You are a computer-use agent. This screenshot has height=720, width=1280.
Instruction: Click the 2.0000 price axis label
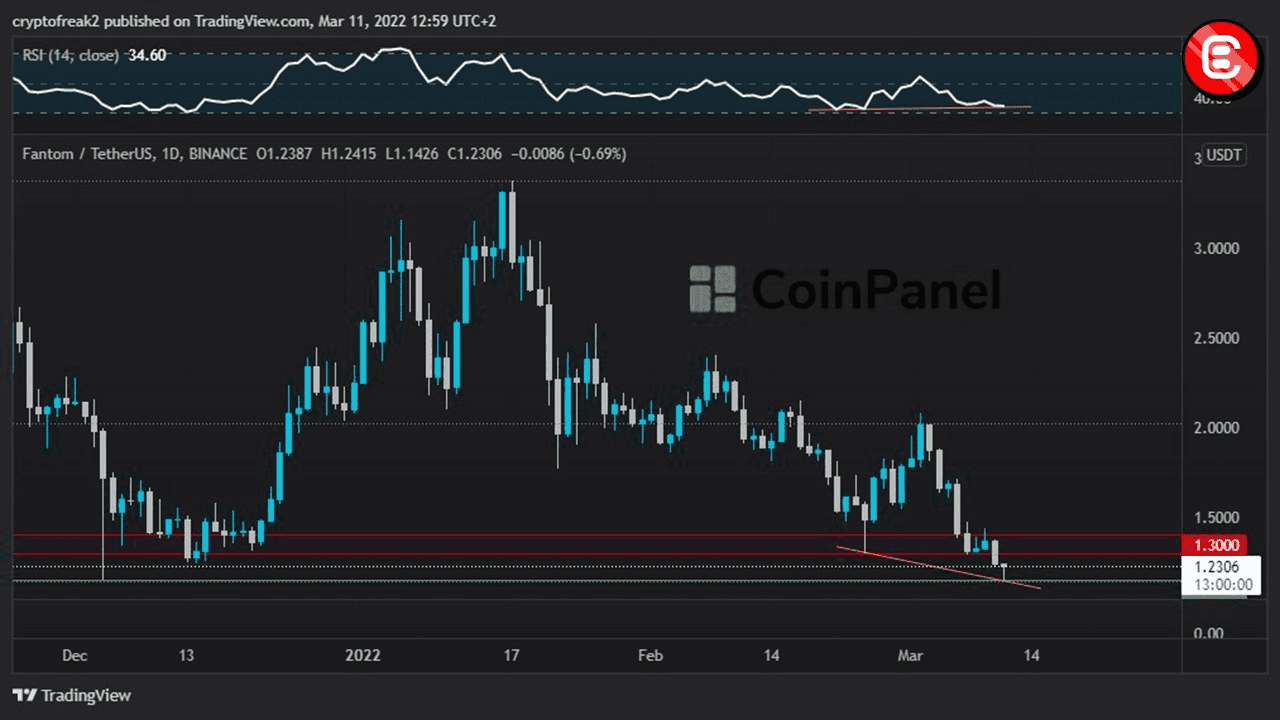coord(1217,427)
